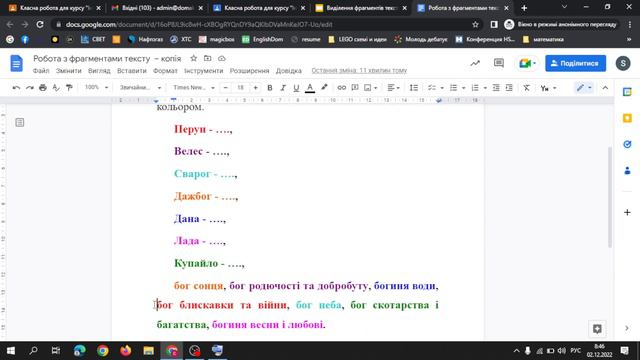Open comment history

coord(499,63)
